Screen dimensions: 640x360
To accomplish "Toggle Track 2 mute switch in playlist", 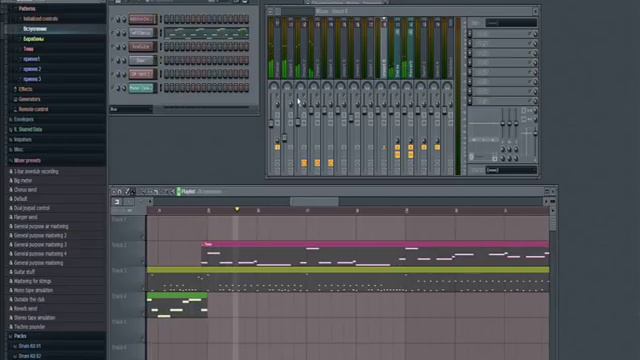I will [x=142, y=262].
